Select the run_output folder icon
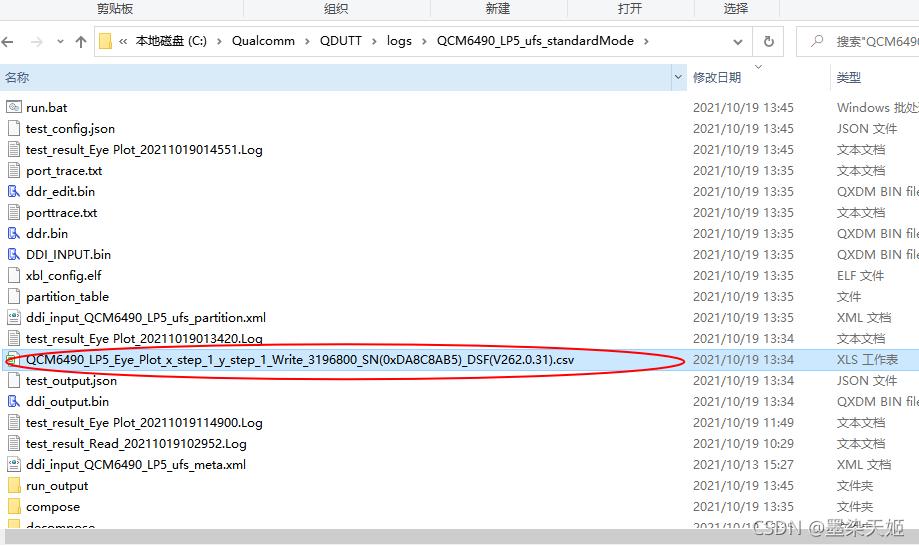 coord(14,485)
